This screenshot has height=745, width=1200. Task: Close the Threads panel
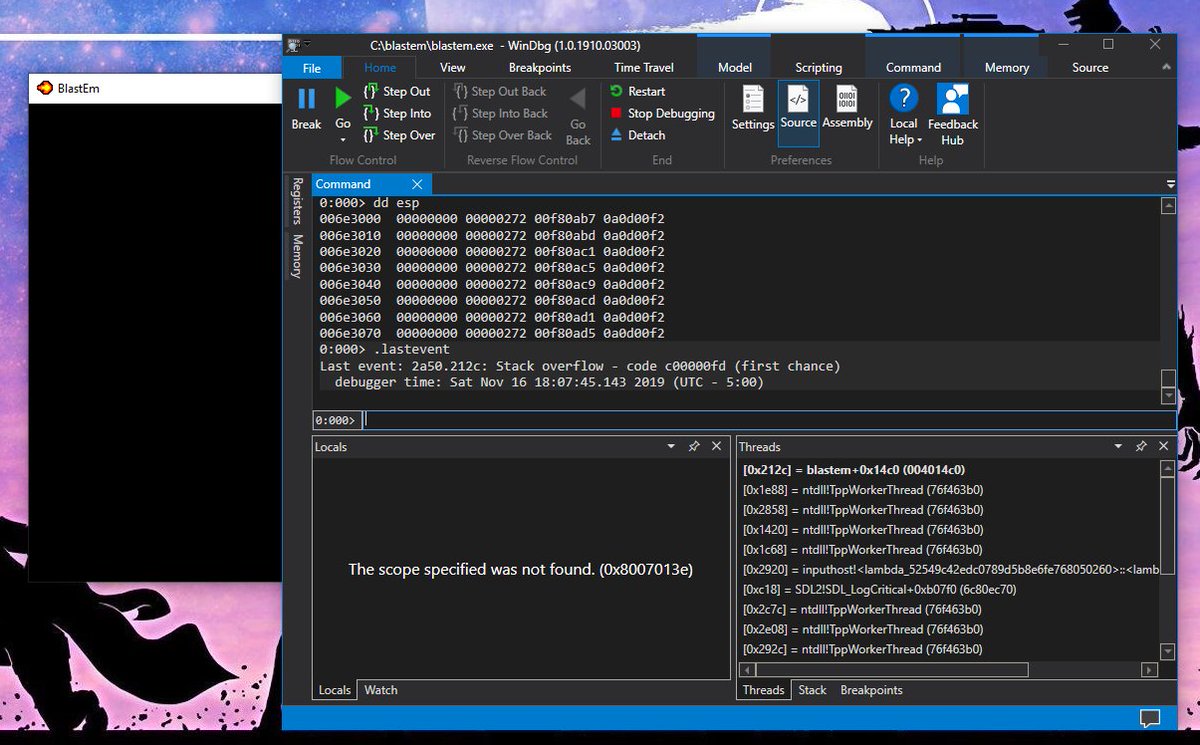pos(1163,447)
